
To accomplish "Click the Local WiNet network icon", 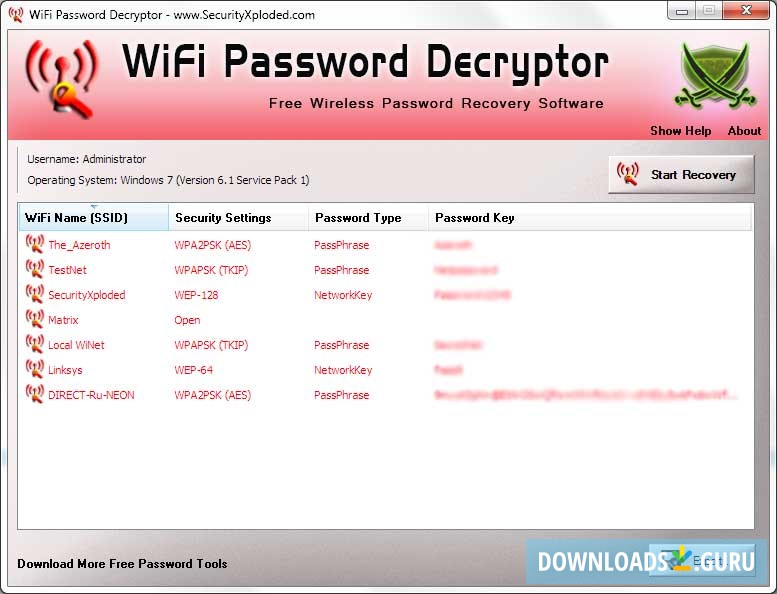I will coord(35,344).
